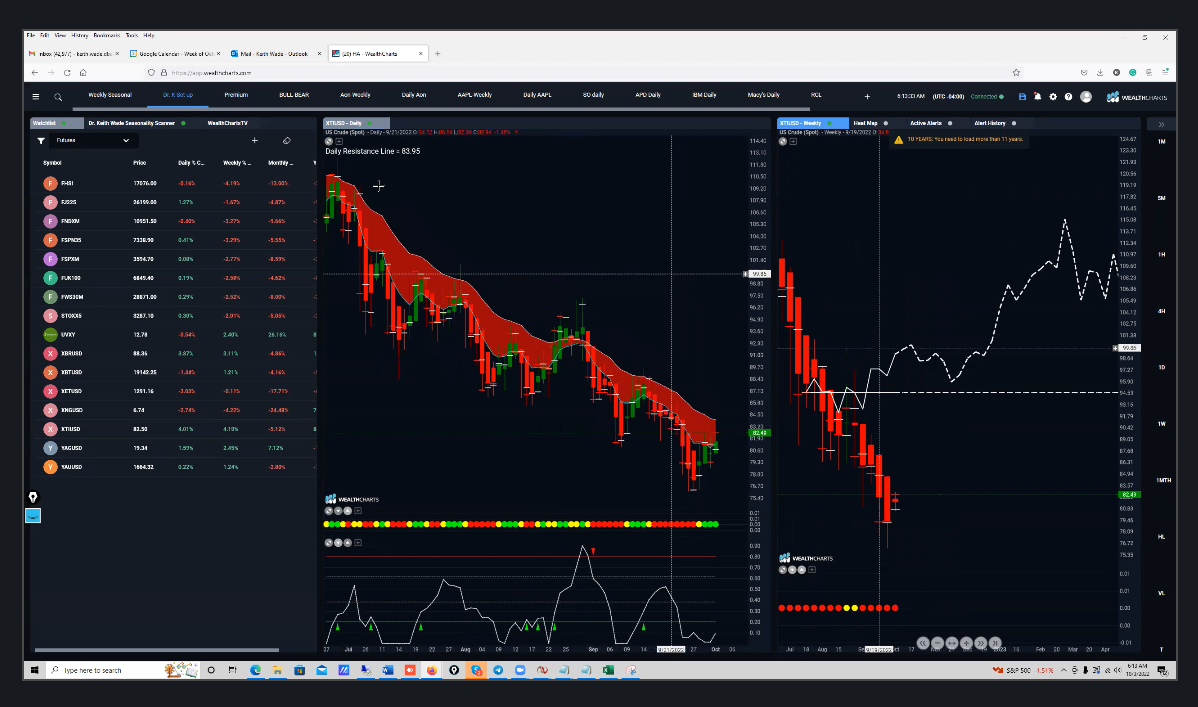
Task: Open settings gear icon in the header
Action: point(1053,96)
